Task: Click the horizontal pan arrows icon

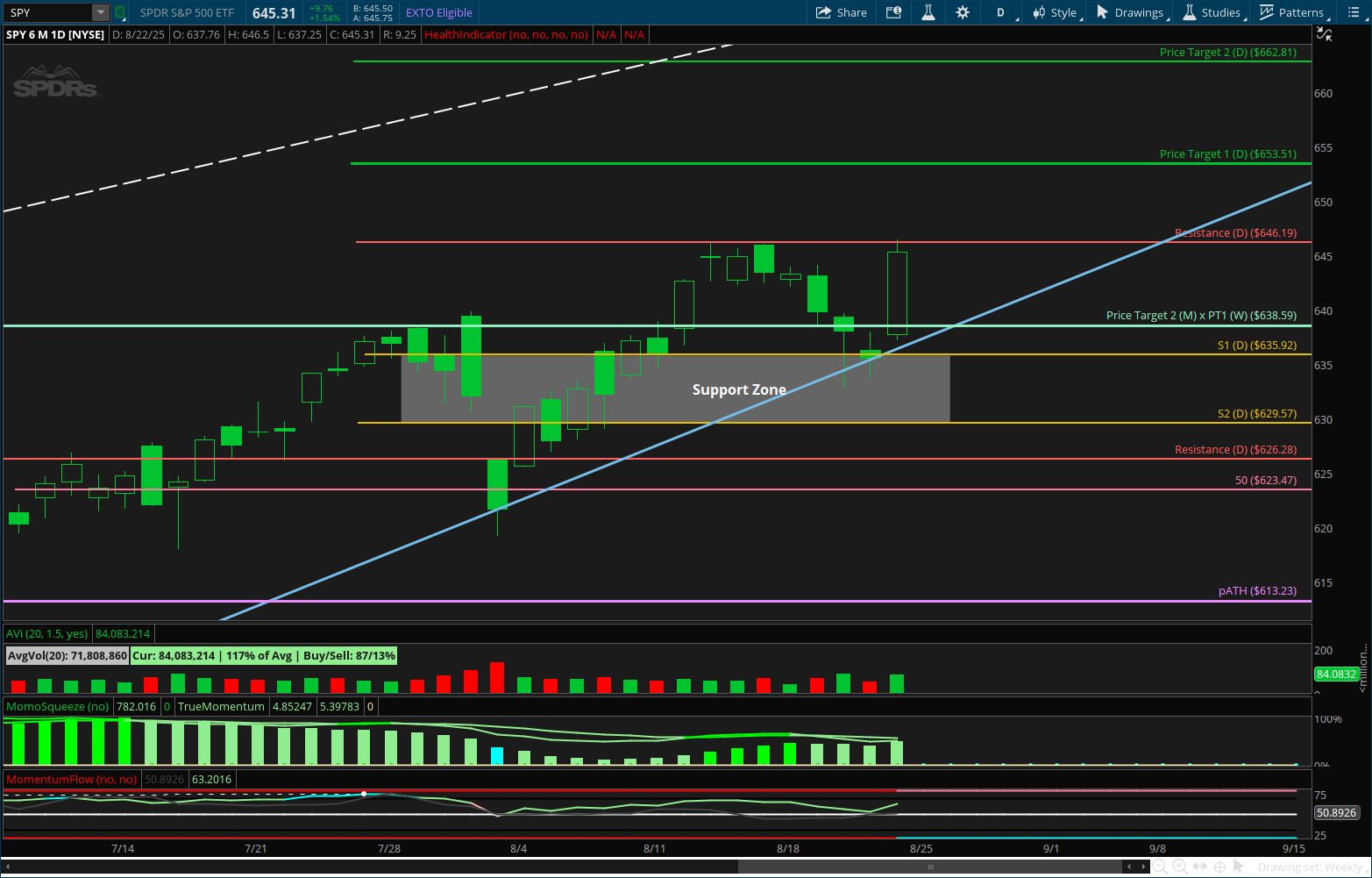Action: (x=1200, y=867)
